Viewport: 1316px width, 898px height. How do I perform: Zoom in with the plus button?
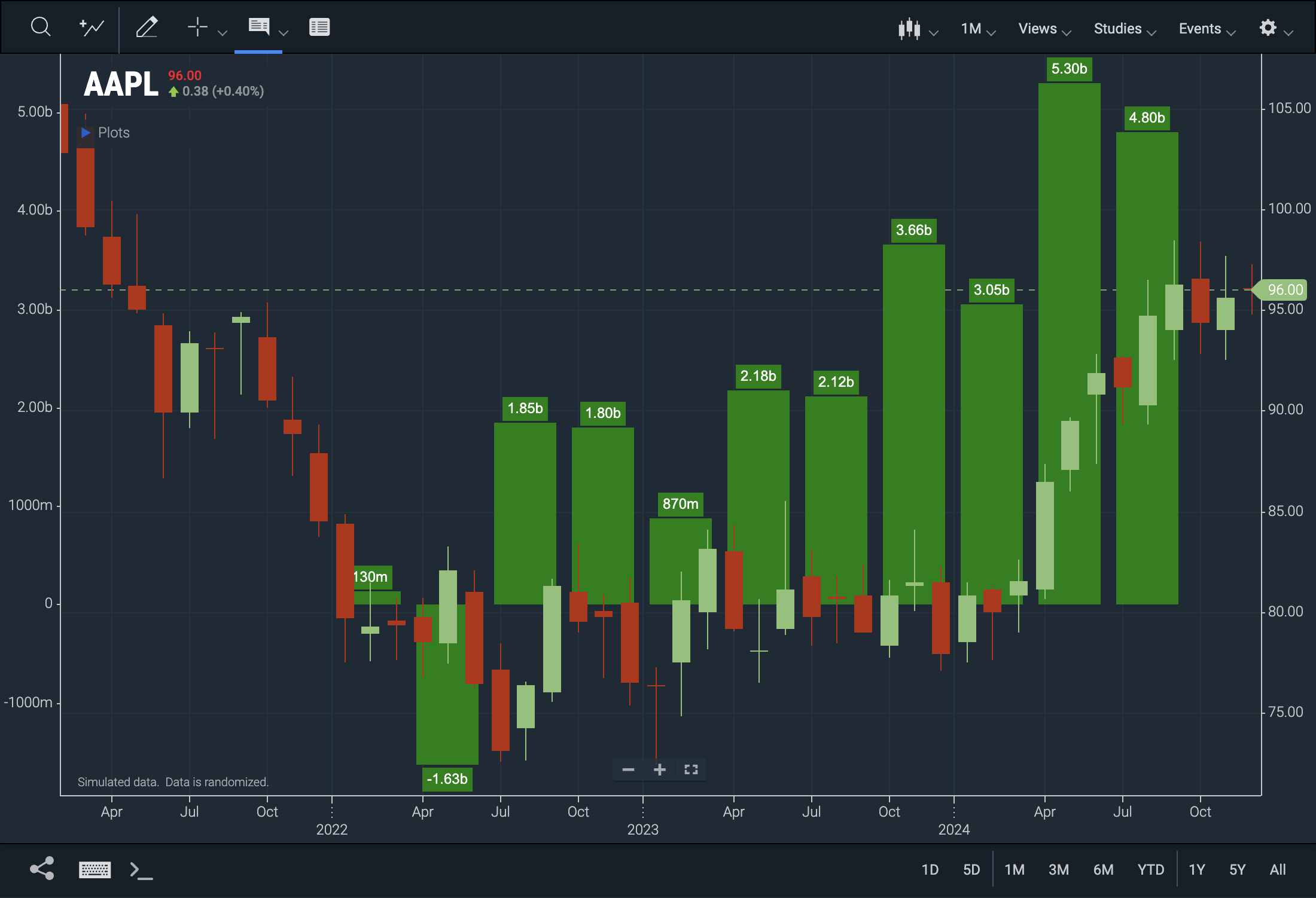[660, 769]
